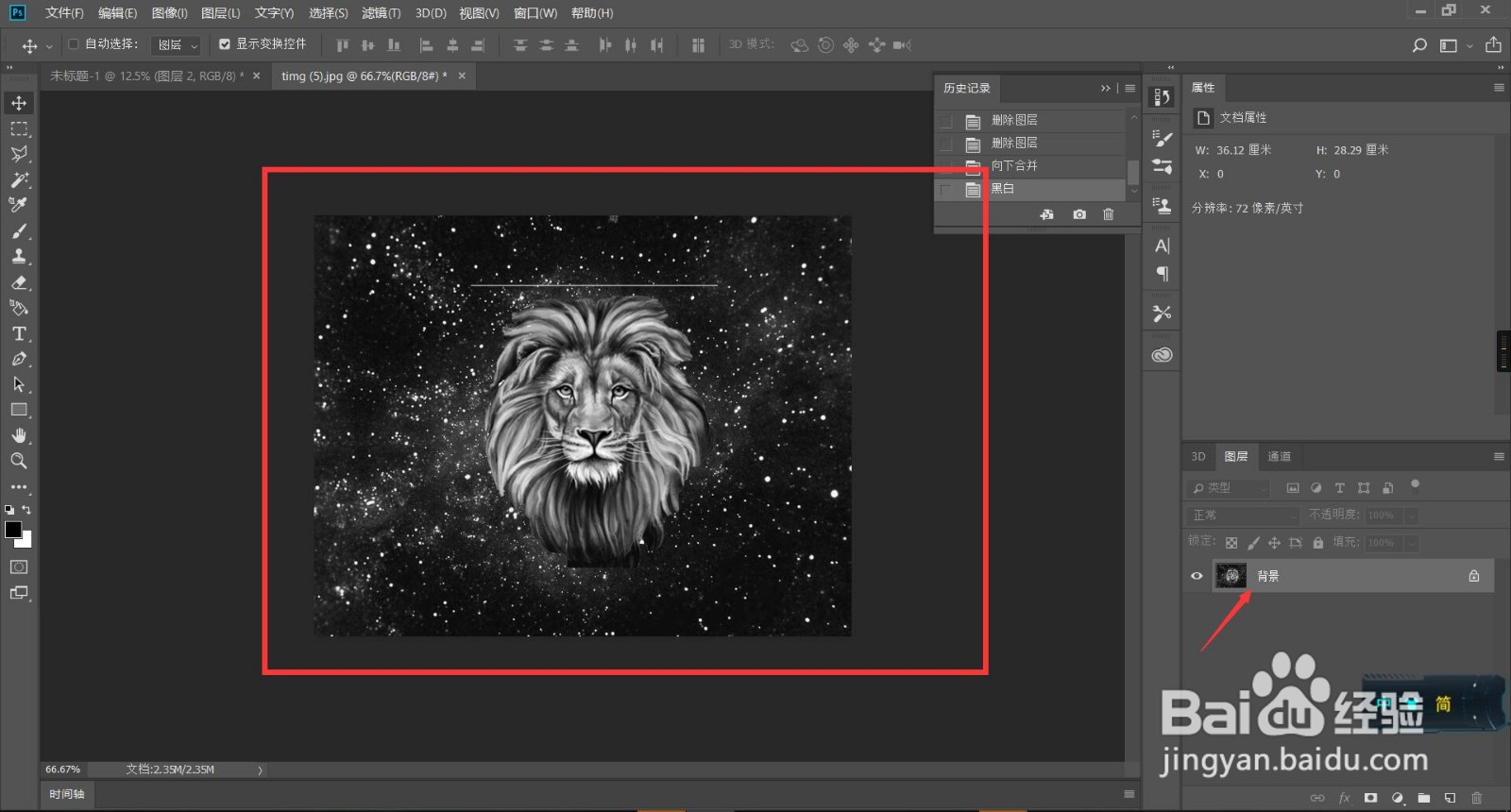Click the Search icon in options bar
The image size is (1511, 812).
(1418, 45)
